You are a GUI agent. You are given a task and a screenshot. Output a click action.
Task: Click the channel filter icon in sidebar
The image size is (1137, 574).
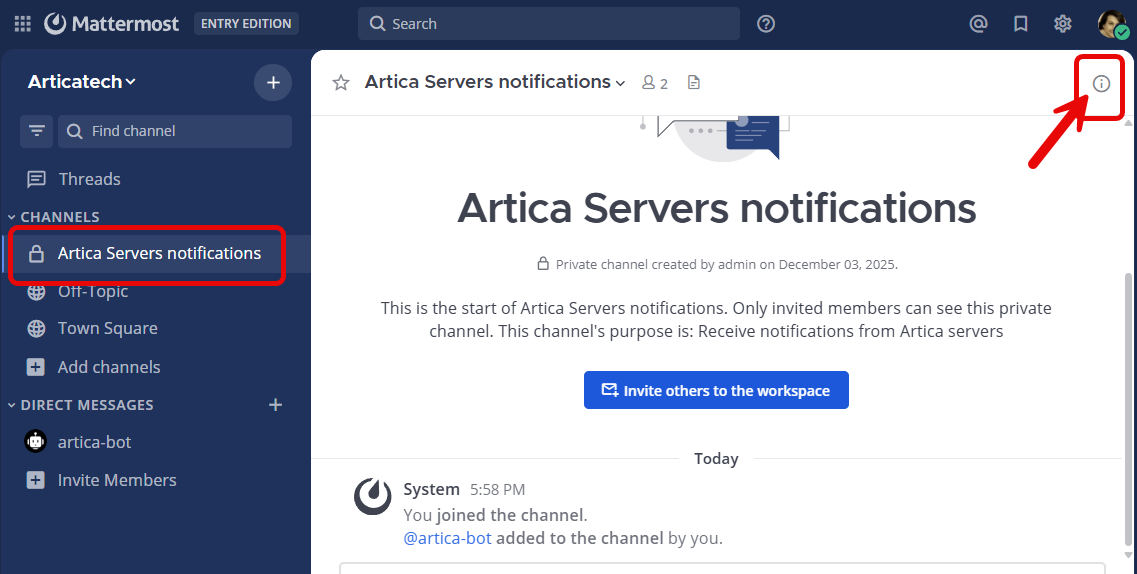pos(37,131)
